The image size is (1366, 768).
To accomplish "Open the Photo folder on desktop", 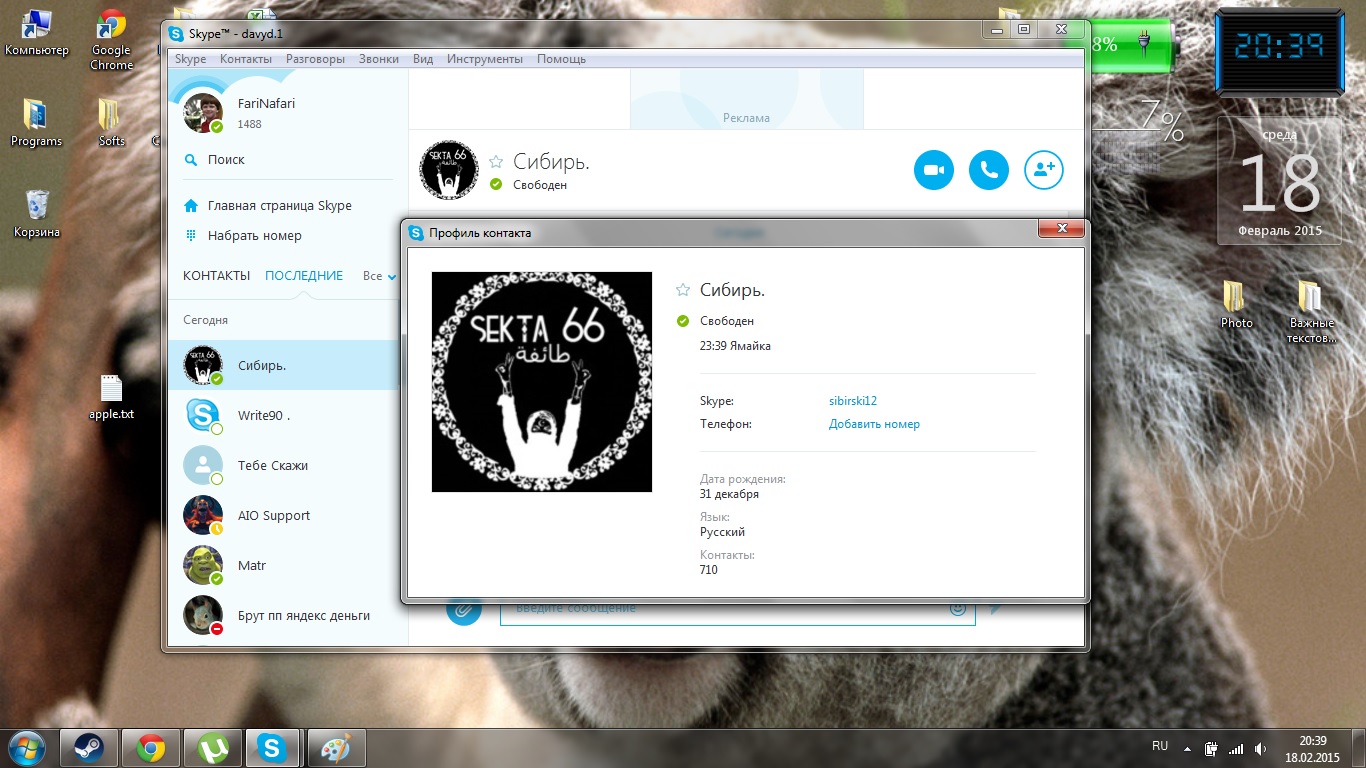I will click(1236, 304).
